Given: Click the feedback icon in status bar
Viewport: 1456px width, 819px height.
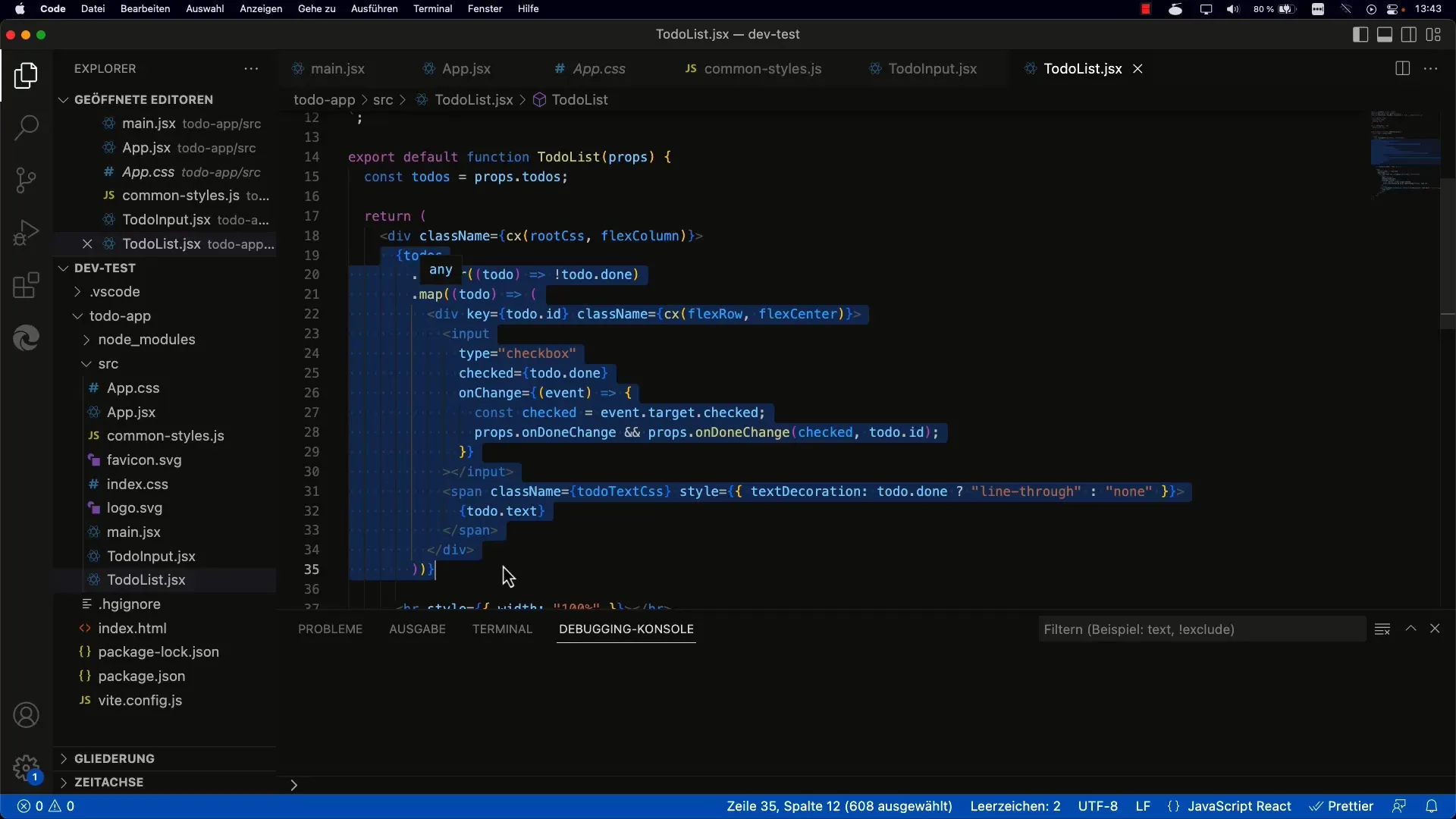Looking at the screenshot, I should [x=1399, y=806].
